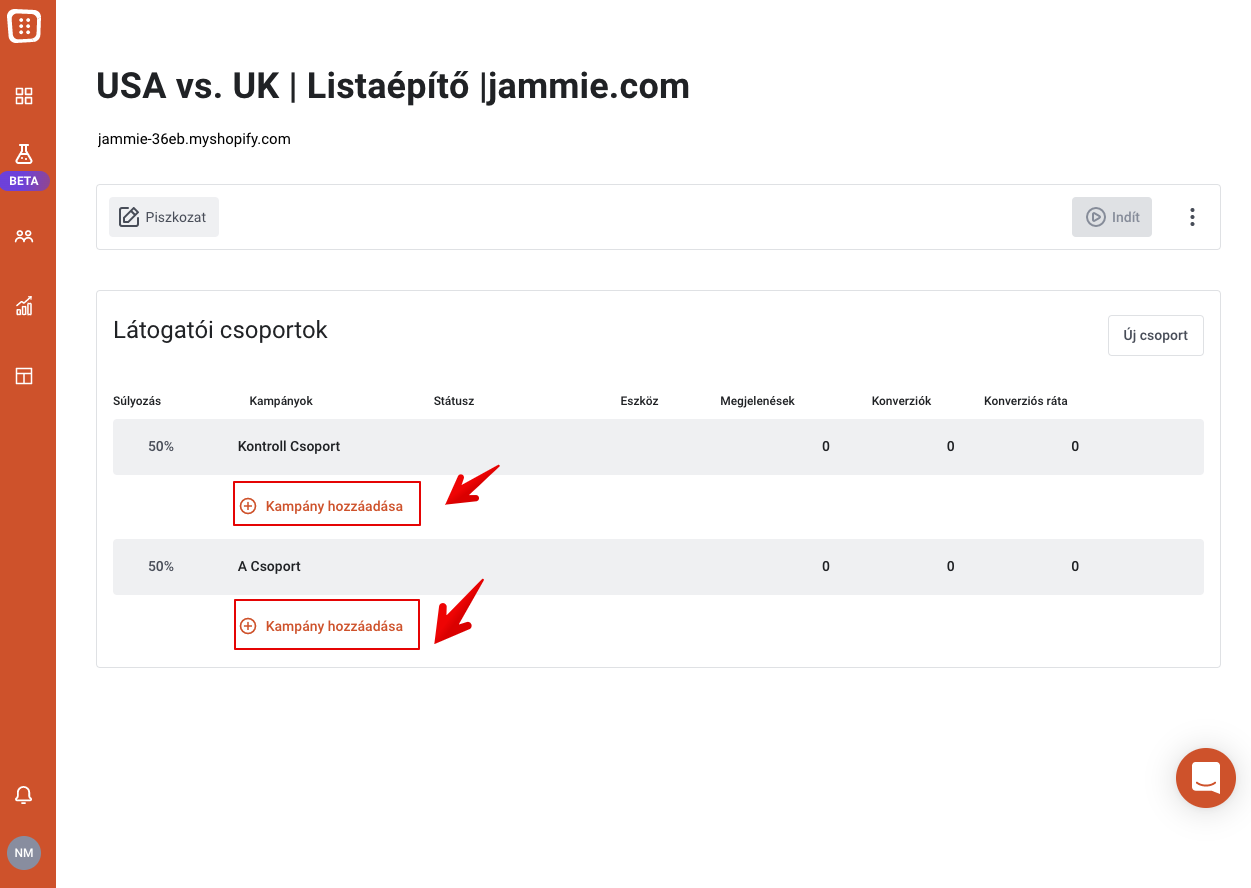Open the NM user avatar menu
The image size is (1251, 888).
click(x=24, y=853)
